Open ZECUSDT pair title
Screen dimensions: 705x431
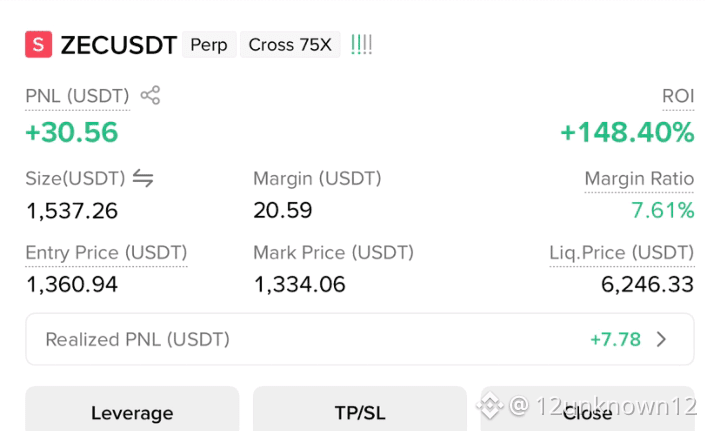119,45
